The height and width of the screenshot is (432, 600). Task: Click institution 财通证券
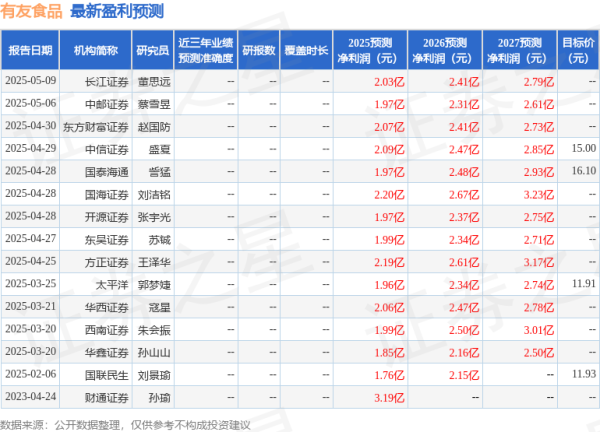[106, 398]
